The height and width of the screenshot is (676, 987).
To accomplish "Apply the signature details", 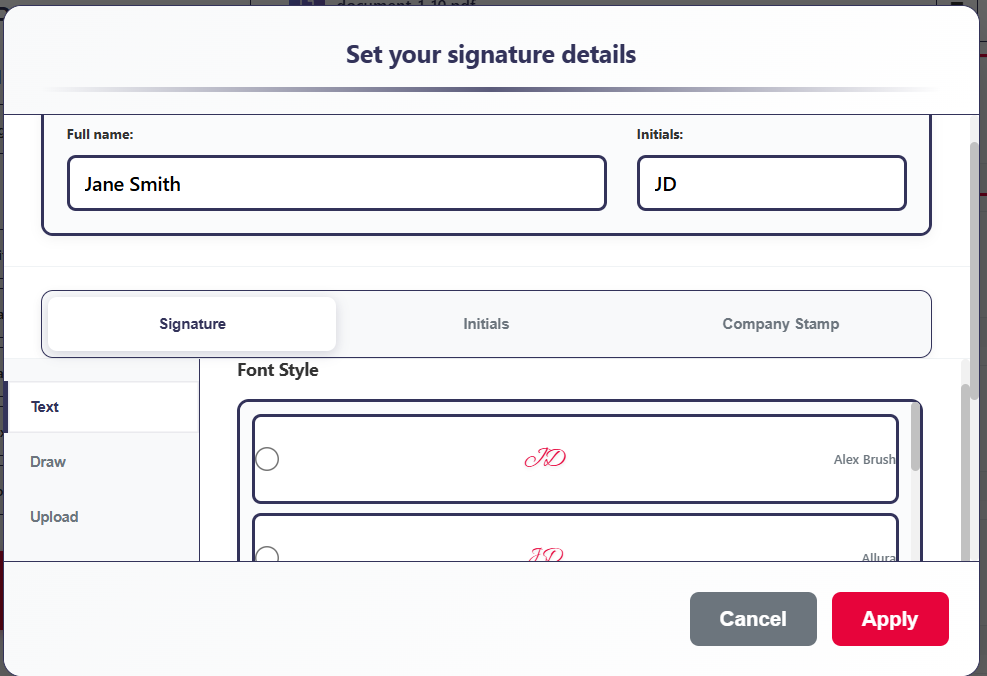I will point(889,619).
